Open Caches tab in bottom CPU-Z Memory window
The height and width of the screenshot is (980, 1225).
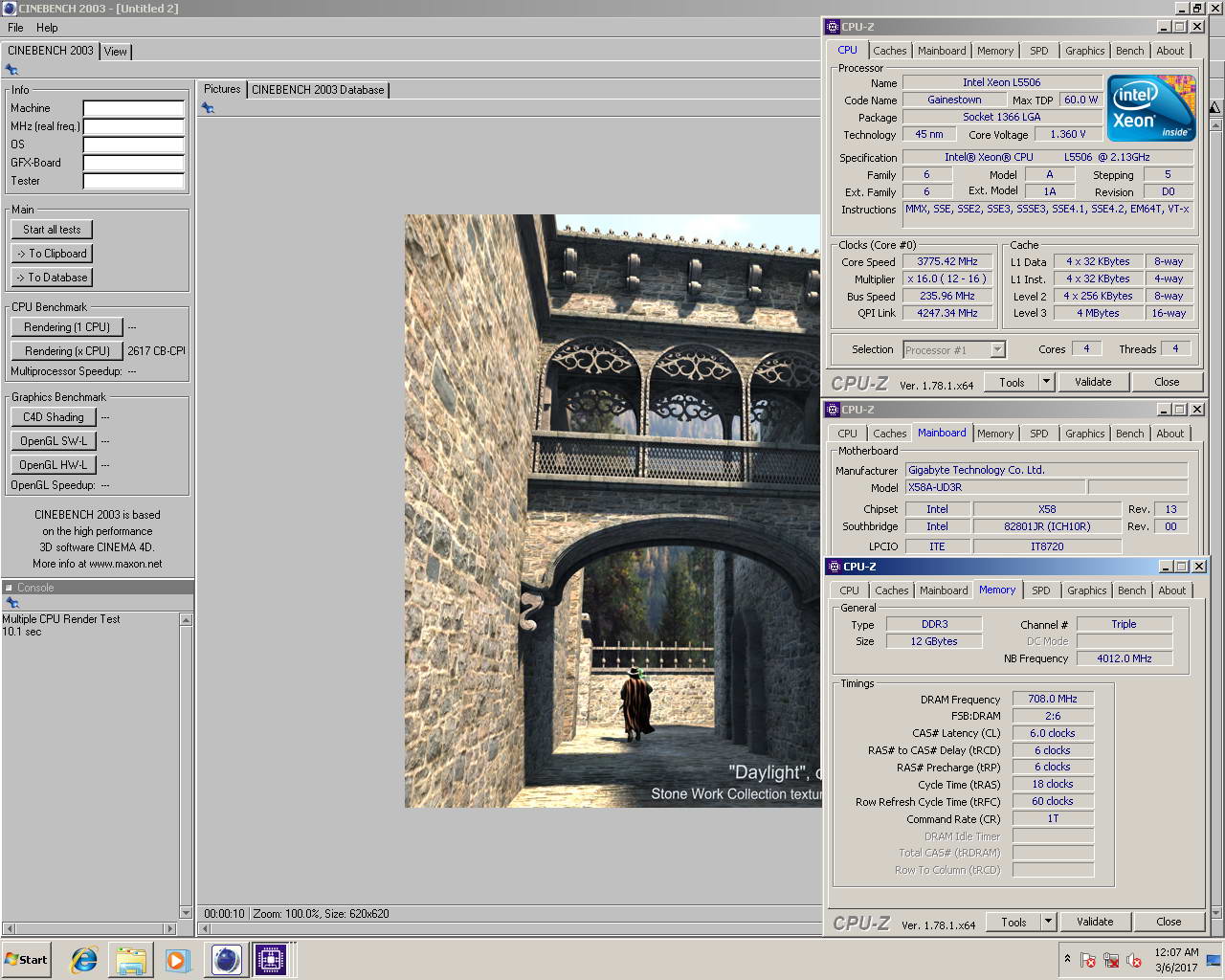(x=892, y=590)
